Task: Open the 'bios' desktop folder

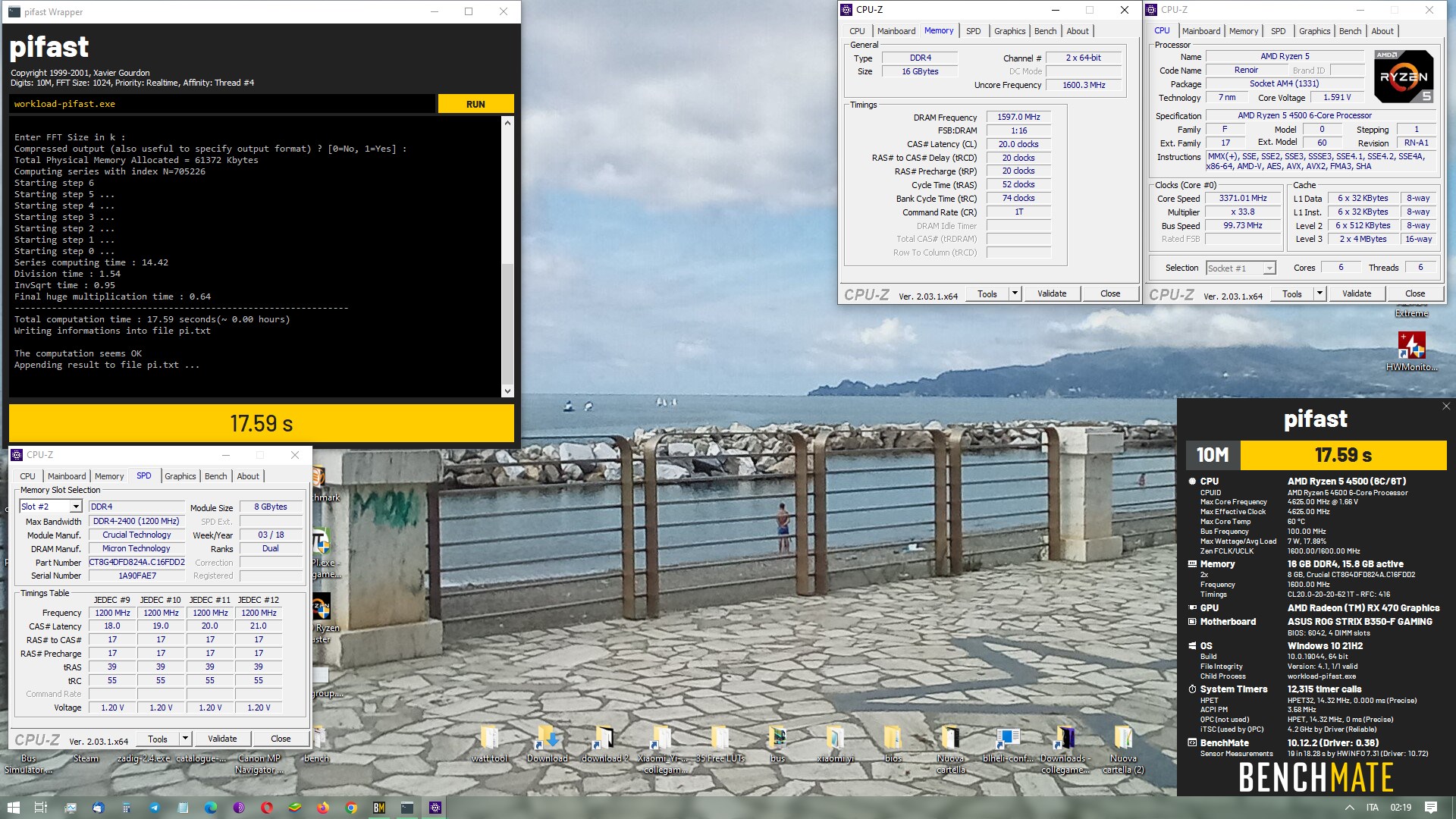Action: pos(893,744)
